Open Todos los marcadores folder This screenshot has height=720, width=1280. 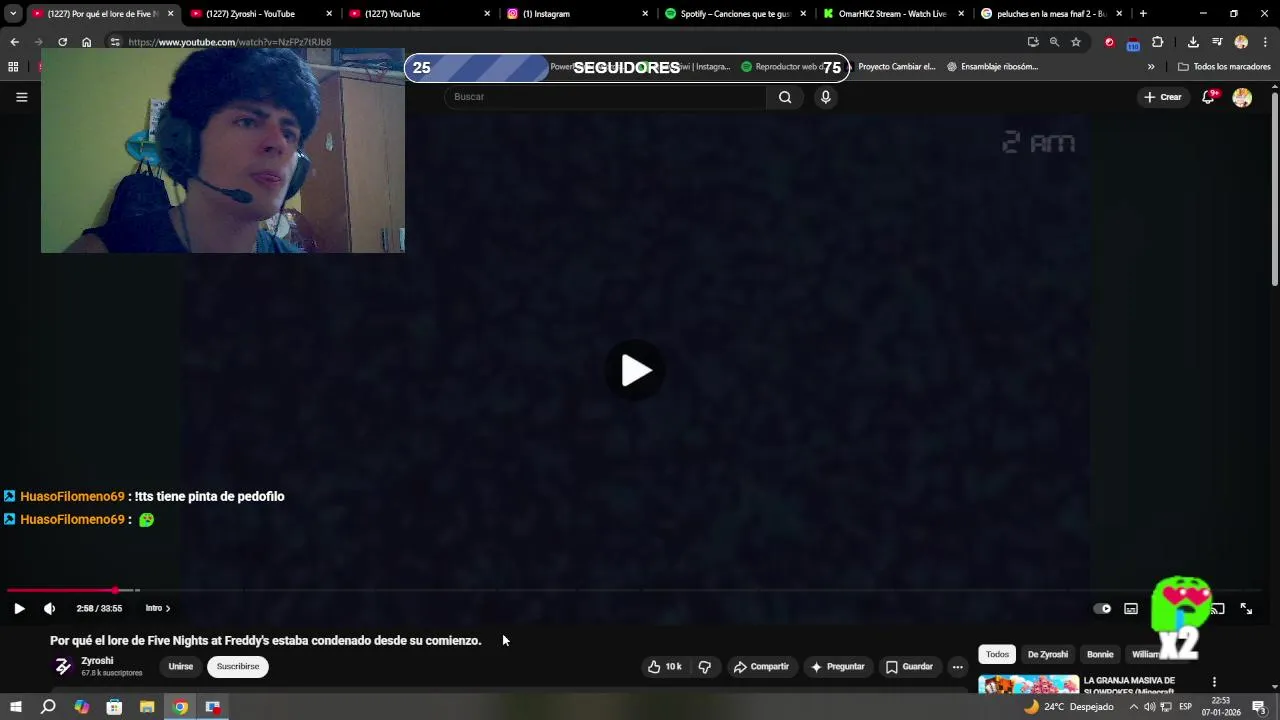coord(1224,67)
